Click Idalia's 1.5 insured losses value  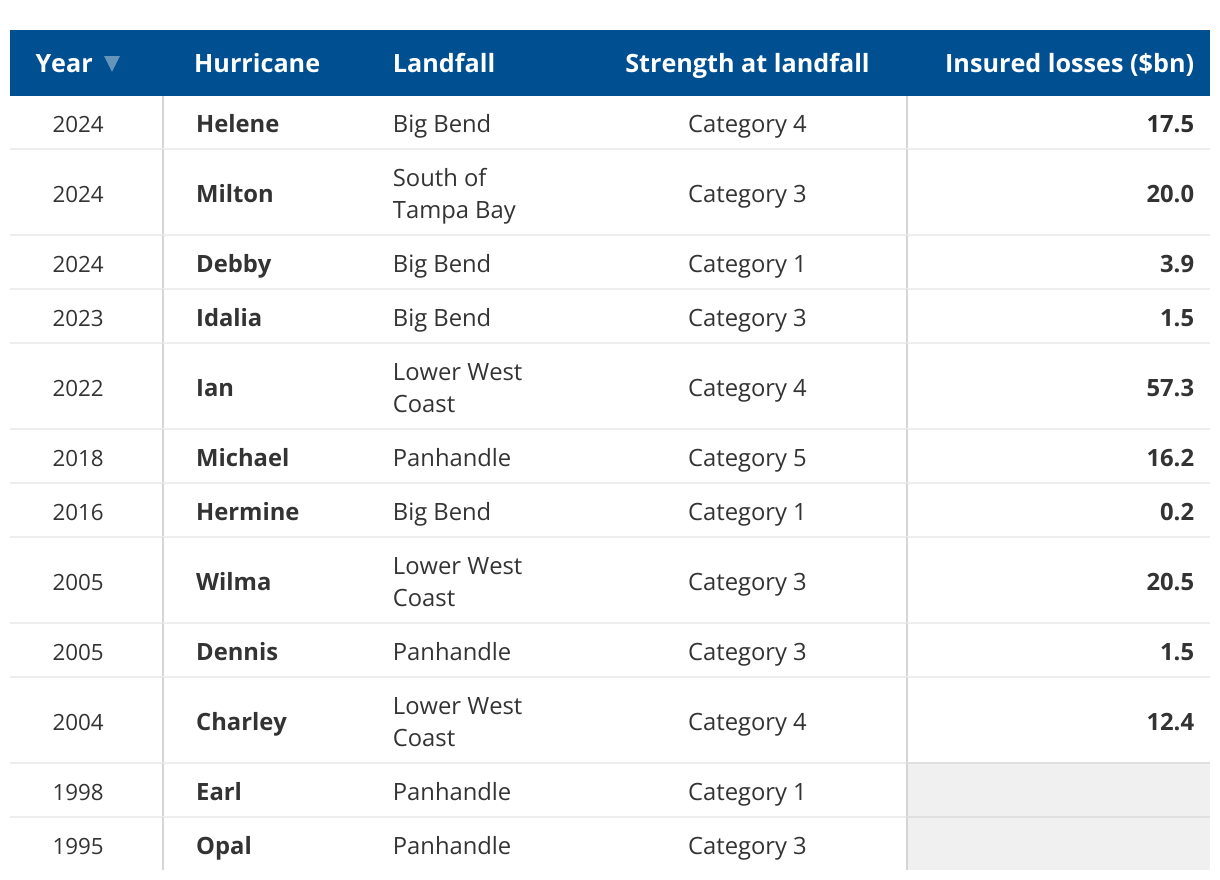[x=1178, y=318]
